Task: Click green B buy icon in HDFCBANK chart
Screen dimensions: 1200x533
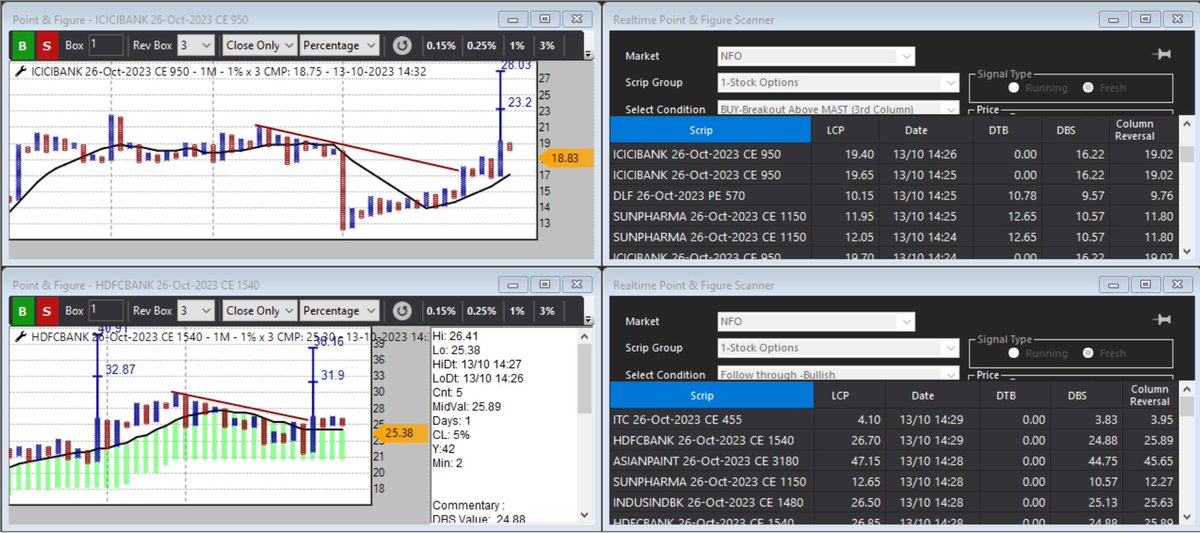Action: coord(21,311)
